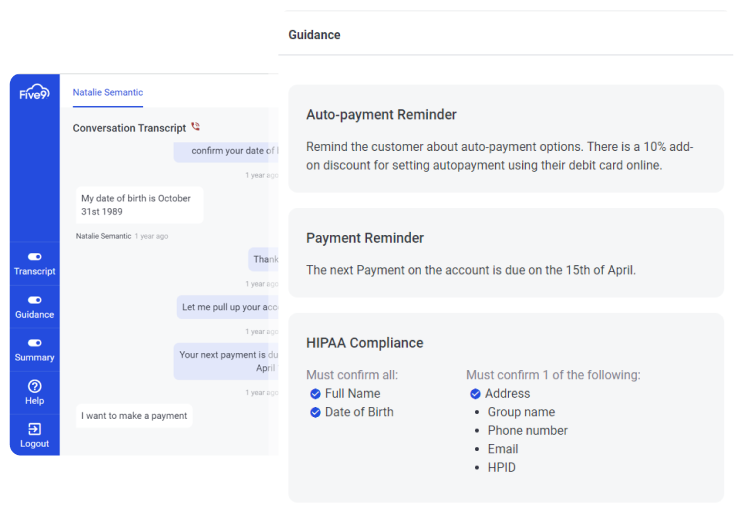Click the Logout arrow icon
This screenshot has width=744, height=517.
tap(34, 429)
